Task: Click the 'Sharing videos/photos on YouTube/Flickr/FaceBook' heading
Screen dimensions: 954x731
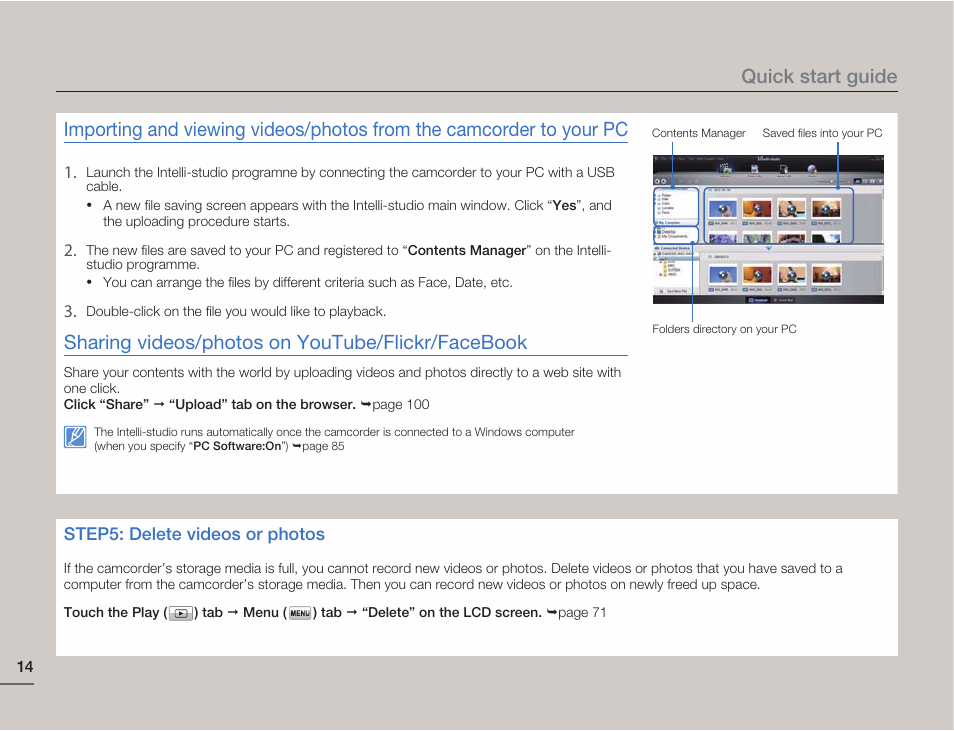Action: point(295,342)
